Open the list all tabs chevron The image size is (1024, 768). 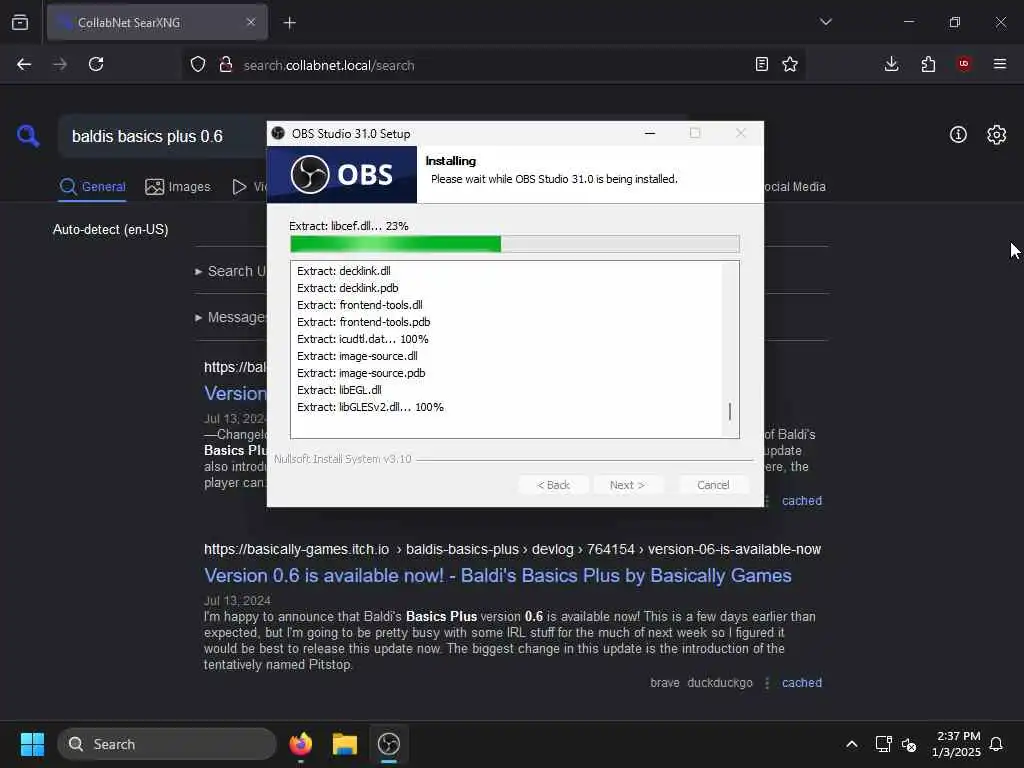(x=825, y=22)
